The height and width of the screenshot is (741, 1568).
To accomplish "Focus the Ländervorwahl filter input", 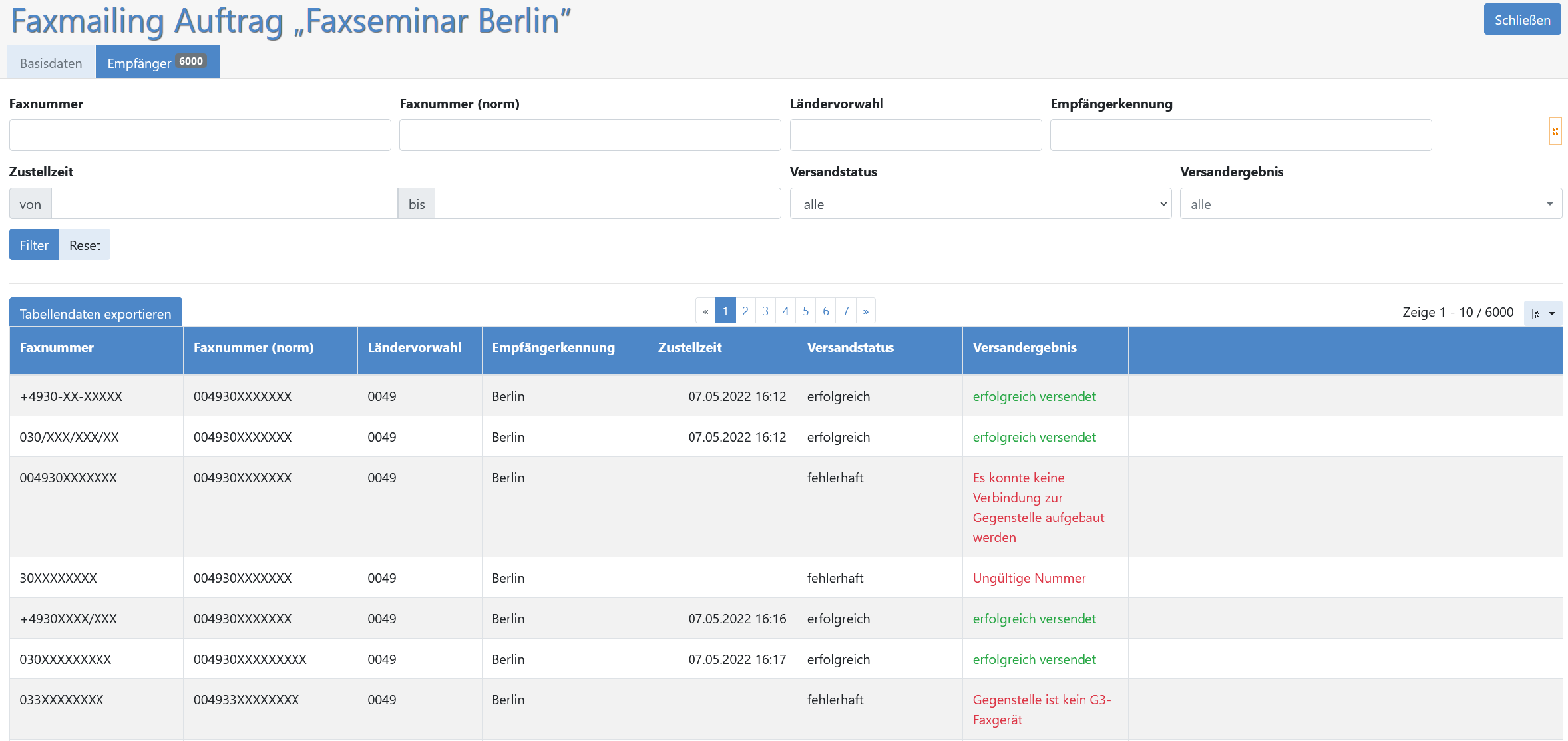I will tap(916, 135).
